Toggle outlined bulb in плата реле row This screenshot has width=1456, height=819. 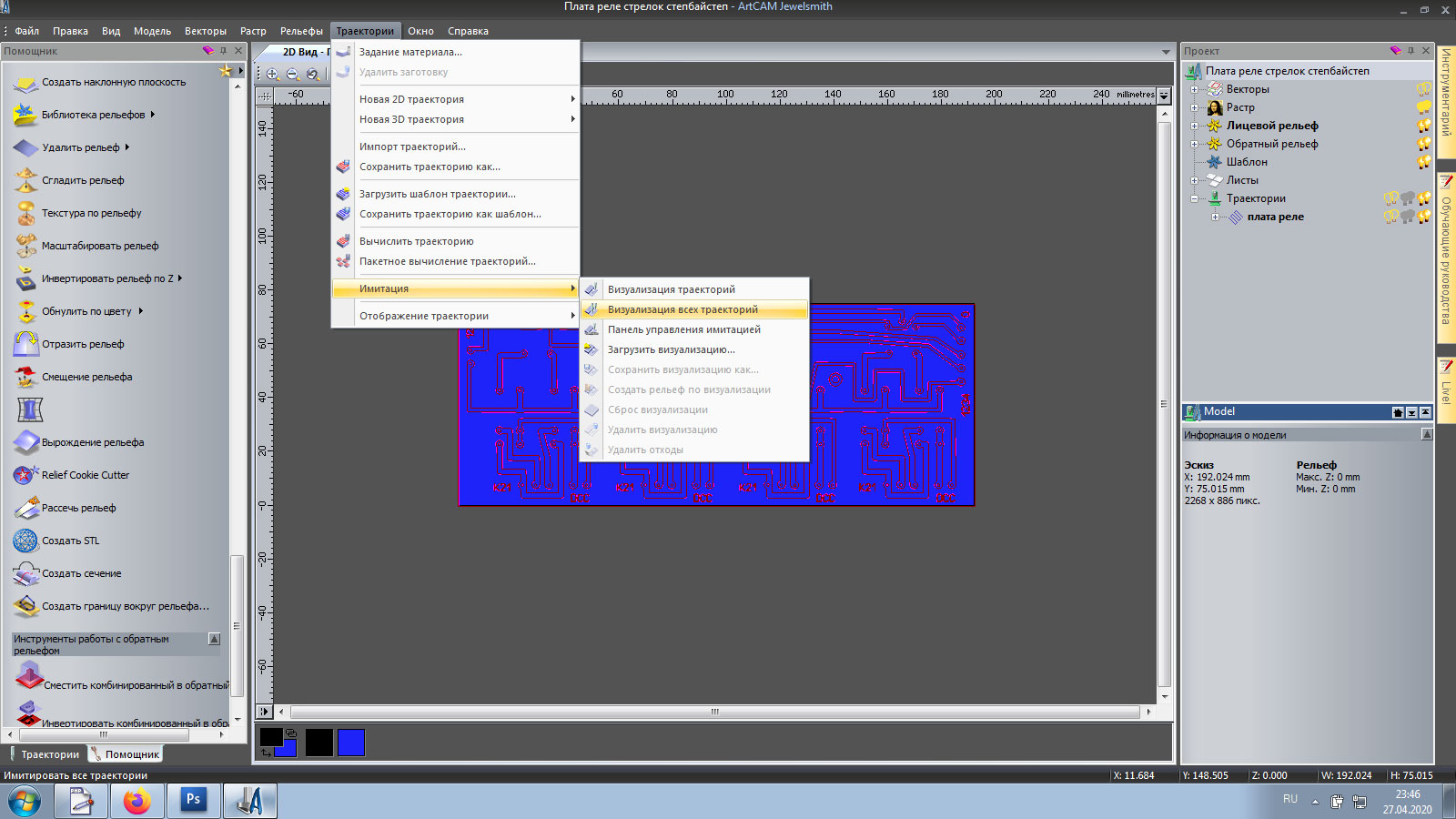coord(1391,217)
